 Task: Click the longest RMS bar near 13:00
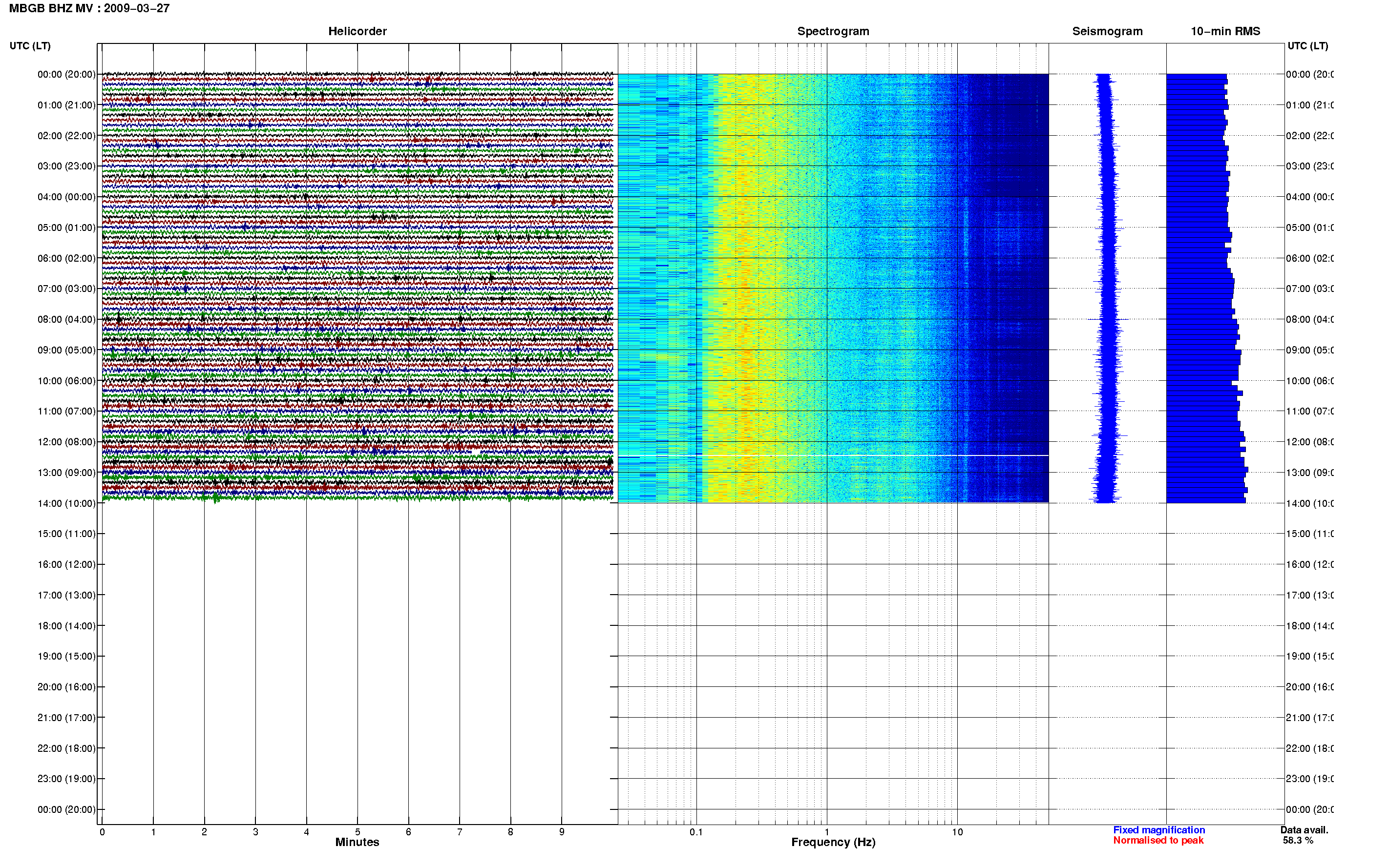point(1207,470)
